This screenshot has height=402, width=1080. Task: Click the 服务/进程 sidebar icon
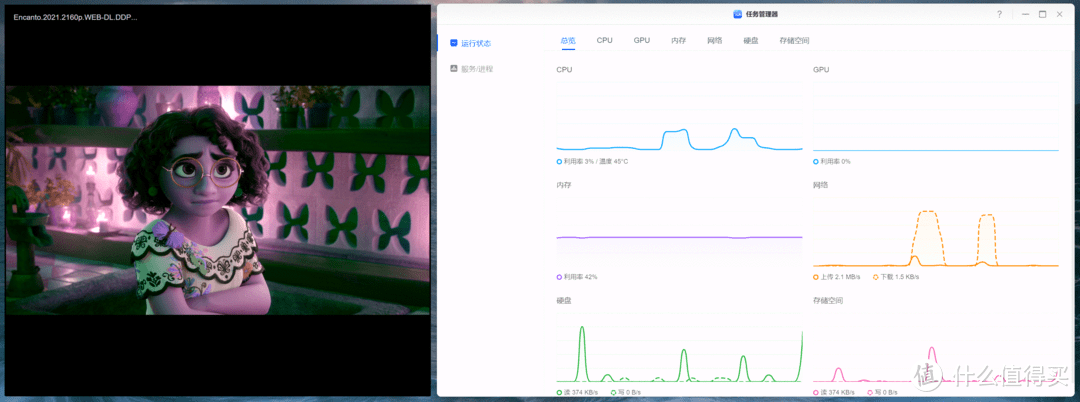(x=454, y=69)
